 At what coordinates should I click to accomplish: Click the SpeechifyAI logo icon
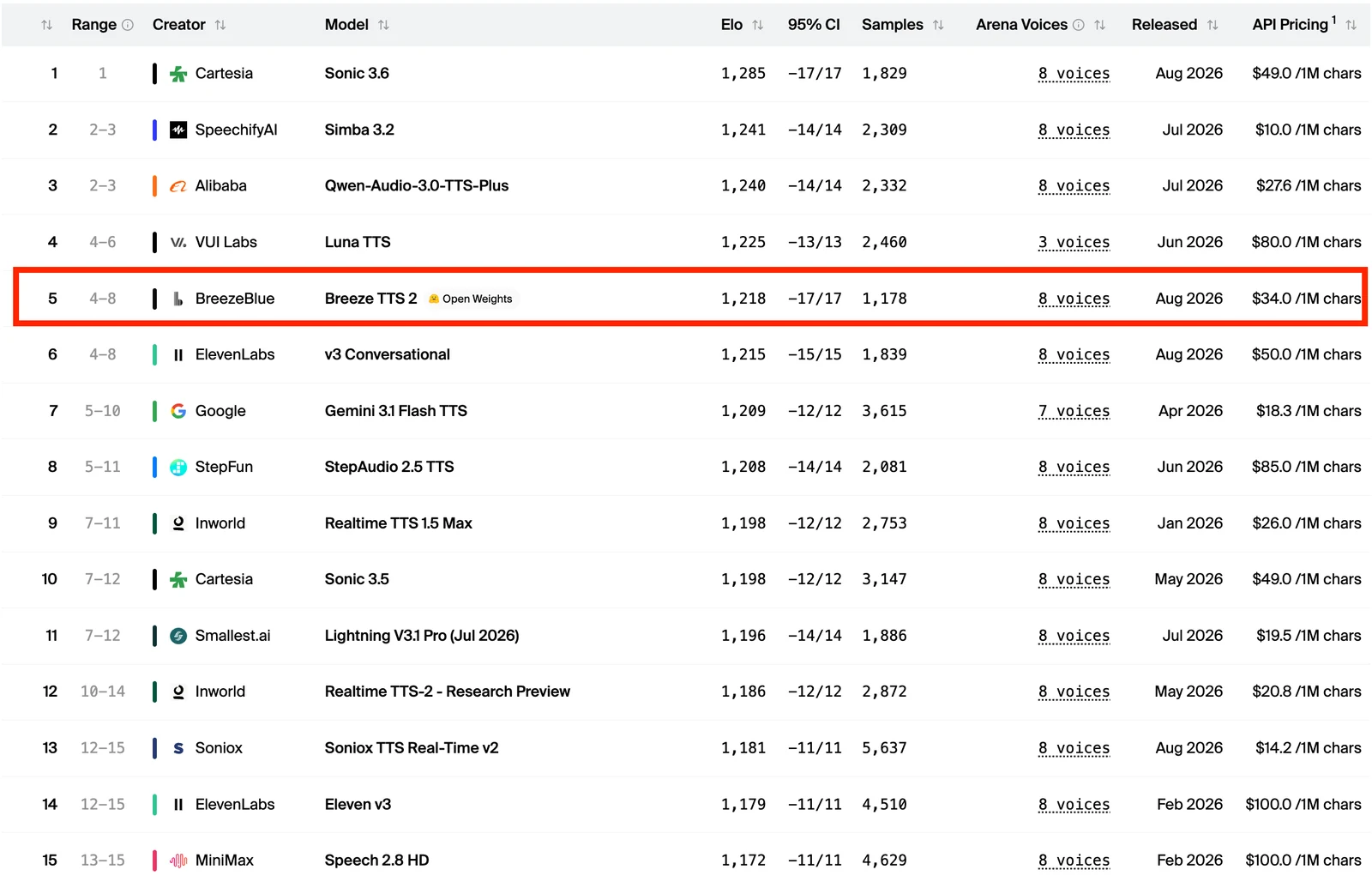(x=178, y=130)
